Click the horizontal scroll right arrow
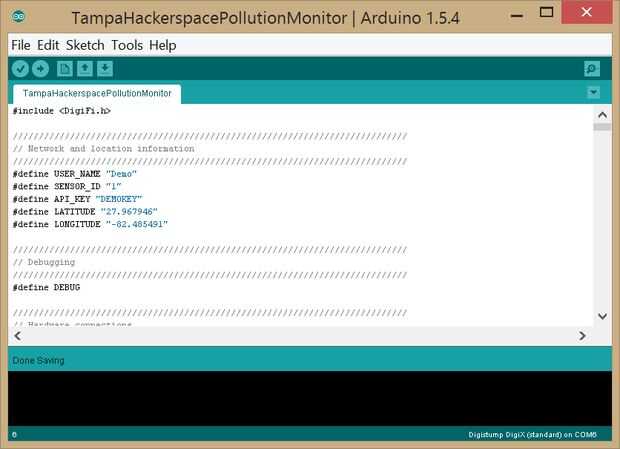 tap(582, 336)
